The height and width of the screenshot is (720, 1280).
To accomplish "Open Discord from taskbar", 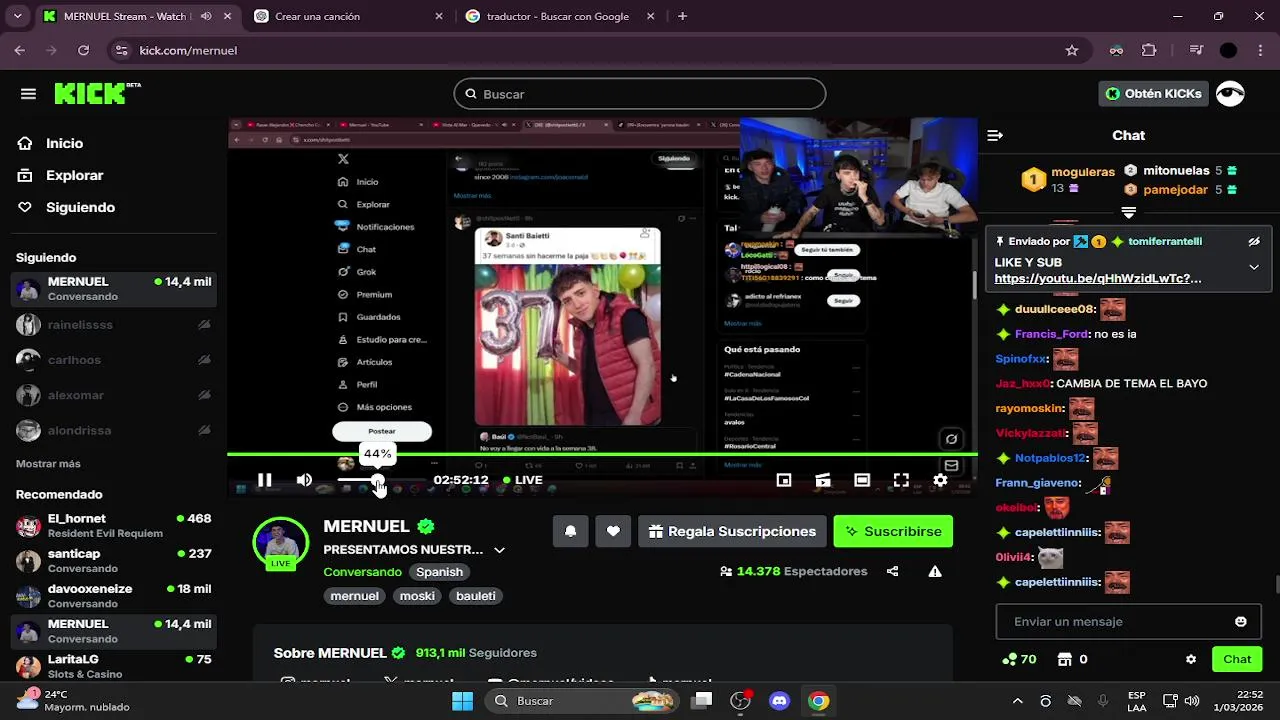I will pos(779,701).
